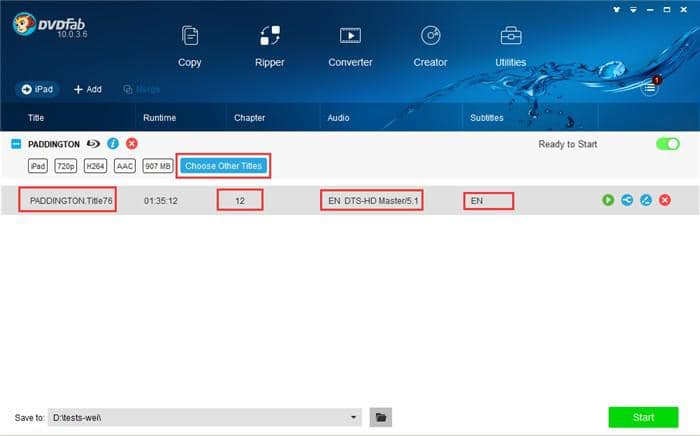This screenshot has width=700, height=436.
Task: Minimize the DVDFab window
Action: (650, 9)
